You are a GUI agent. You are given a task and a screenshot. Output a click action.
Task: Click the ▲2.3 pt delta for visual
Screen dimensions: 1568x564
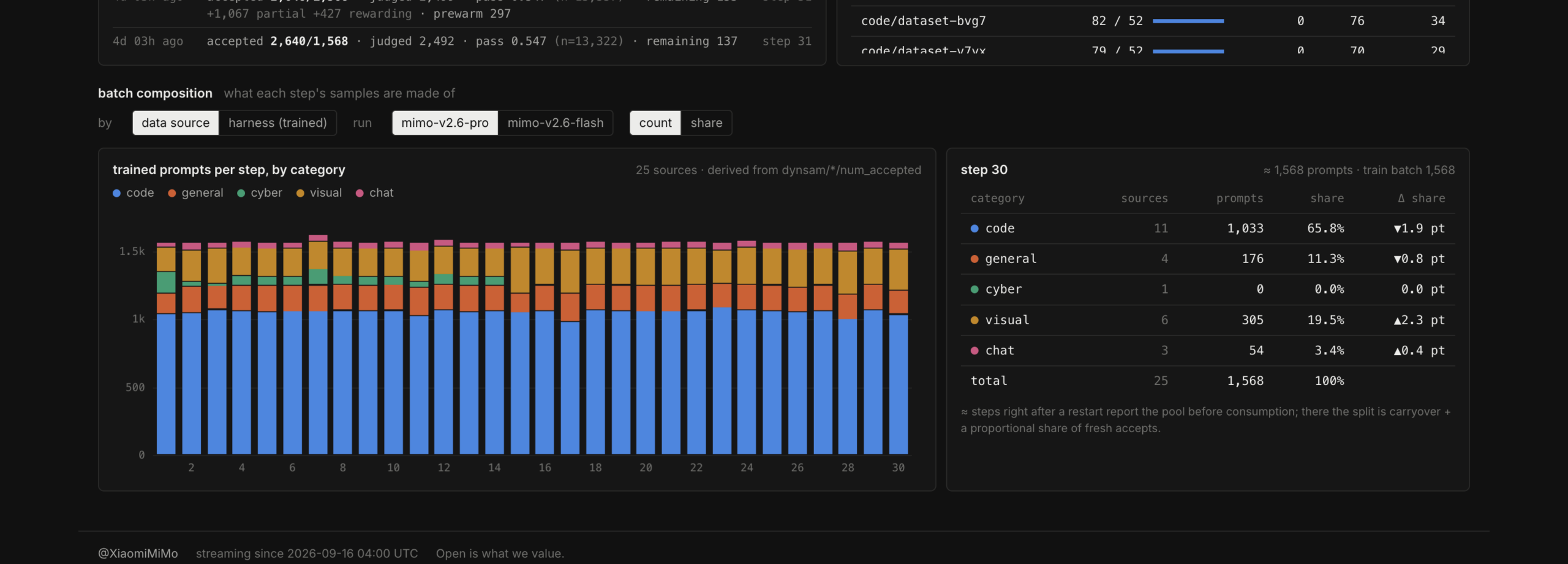coord(1419,320)
